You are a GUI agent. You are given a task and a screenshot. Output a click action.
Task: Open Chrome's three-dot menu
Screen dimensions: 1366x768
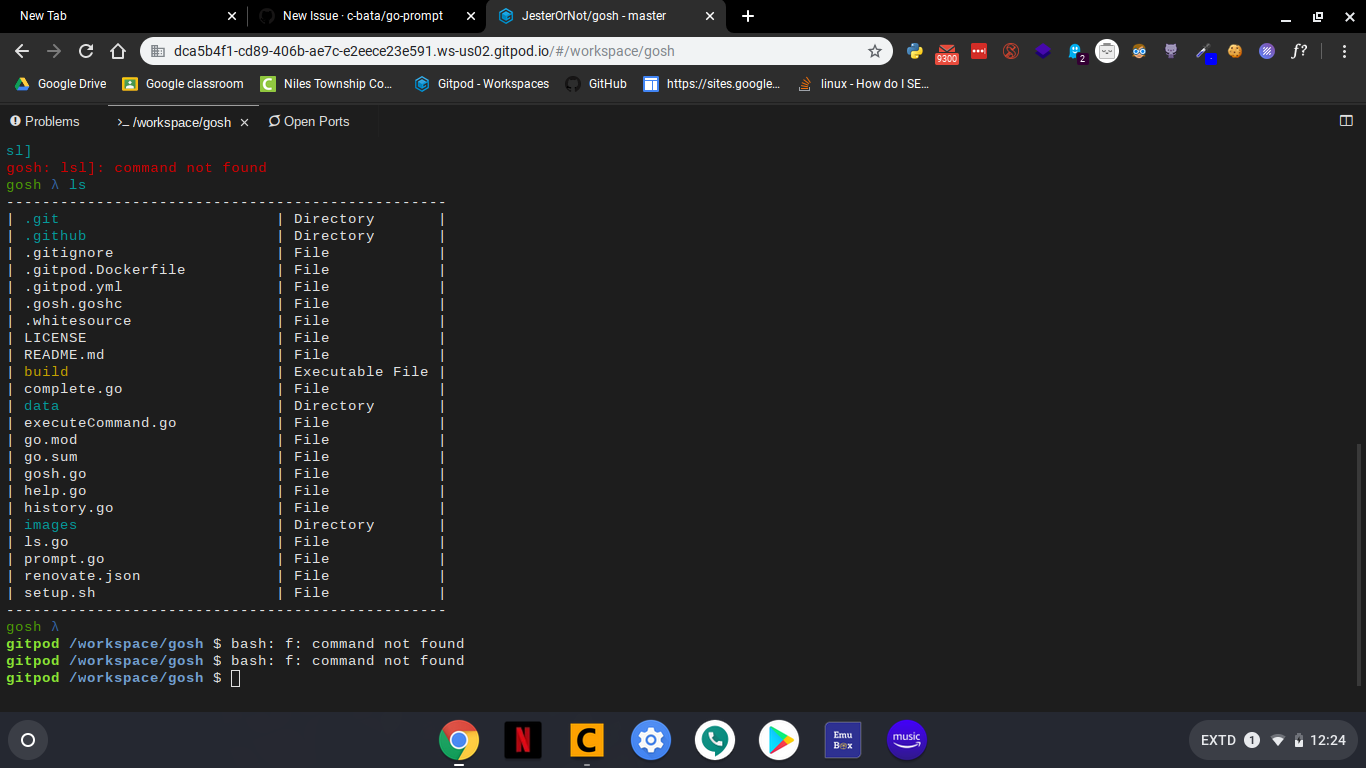click(x=1342, y=51)
